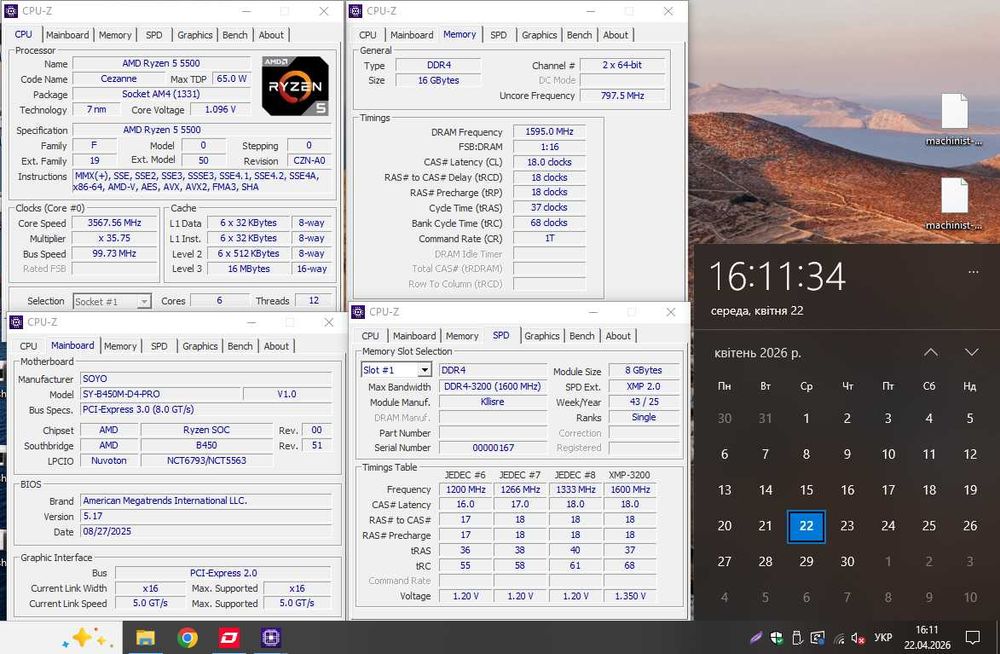Screen dimensions: 1000x654
Task: Click the purple feather icon in the tray
Action: click(756, 637)
